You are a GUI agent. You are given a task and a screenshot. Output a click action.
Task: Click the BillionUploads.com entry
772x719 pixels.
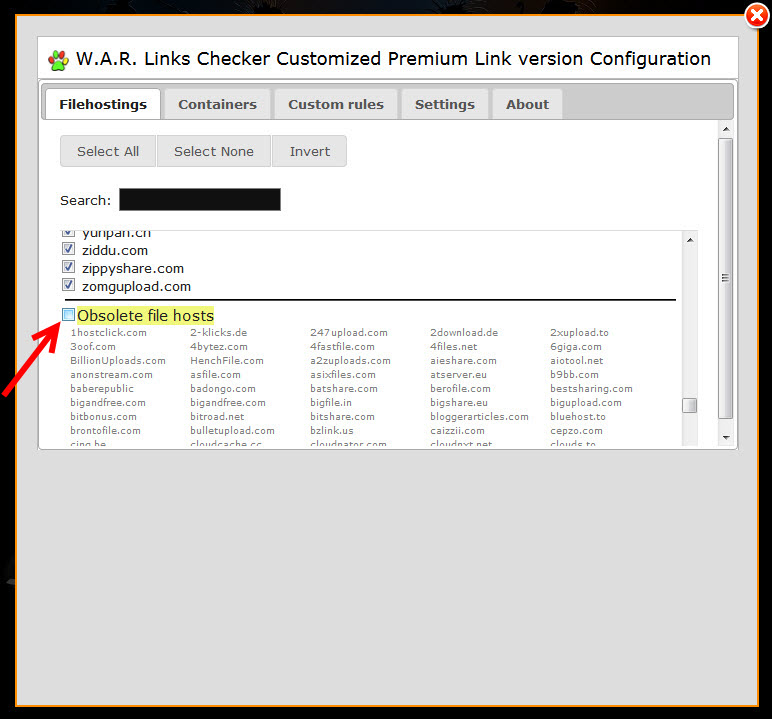click(x=118, y=360)
